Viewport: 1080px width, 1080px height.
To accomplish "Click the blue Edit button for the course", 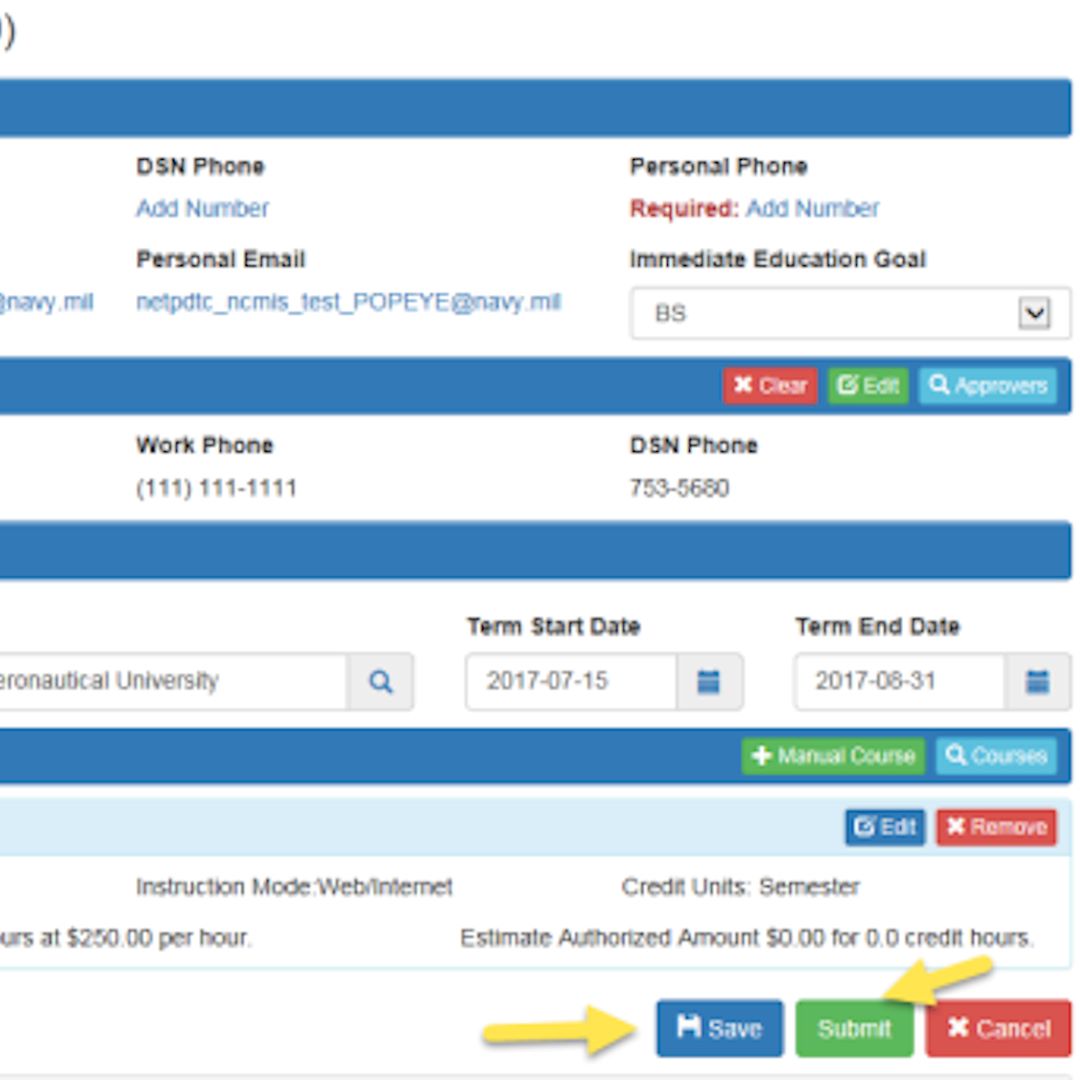I will (885, 827).
